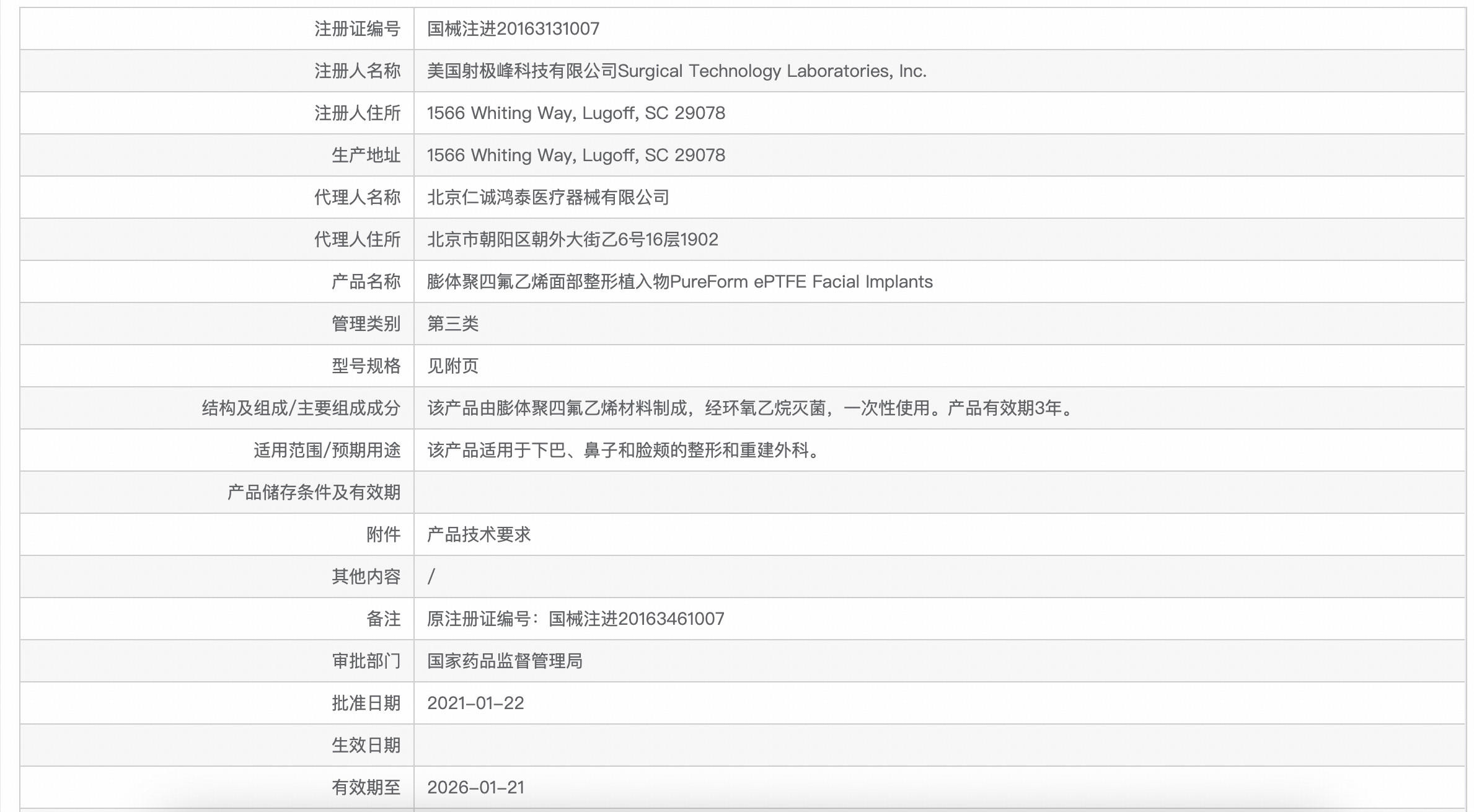Image resolution: width=1474 pixels, height=812 pixels.
Task: Click agent name 北京仁诚鸿泰医疗器械有限公司
Action: click(548, 197)
